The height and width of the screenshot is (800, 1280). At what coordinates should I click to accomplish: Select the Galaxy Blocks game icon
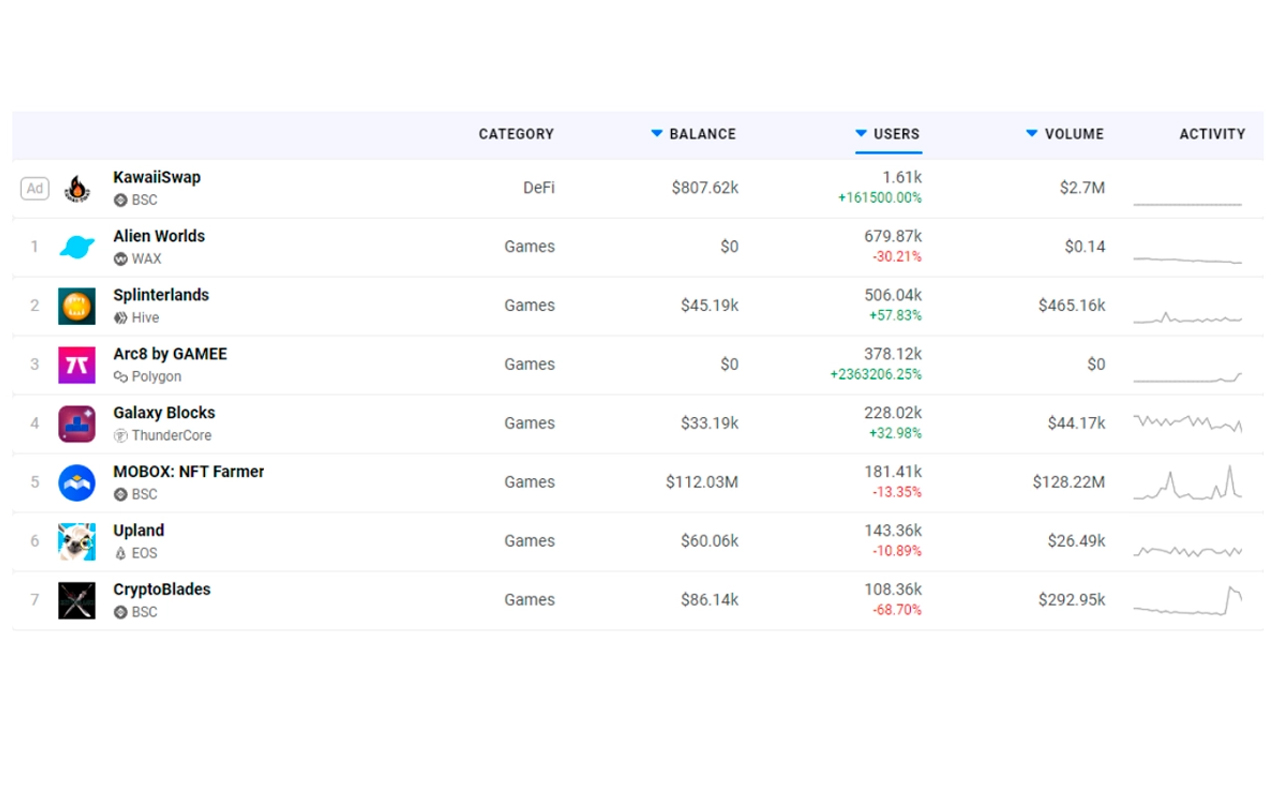[77, 424]
